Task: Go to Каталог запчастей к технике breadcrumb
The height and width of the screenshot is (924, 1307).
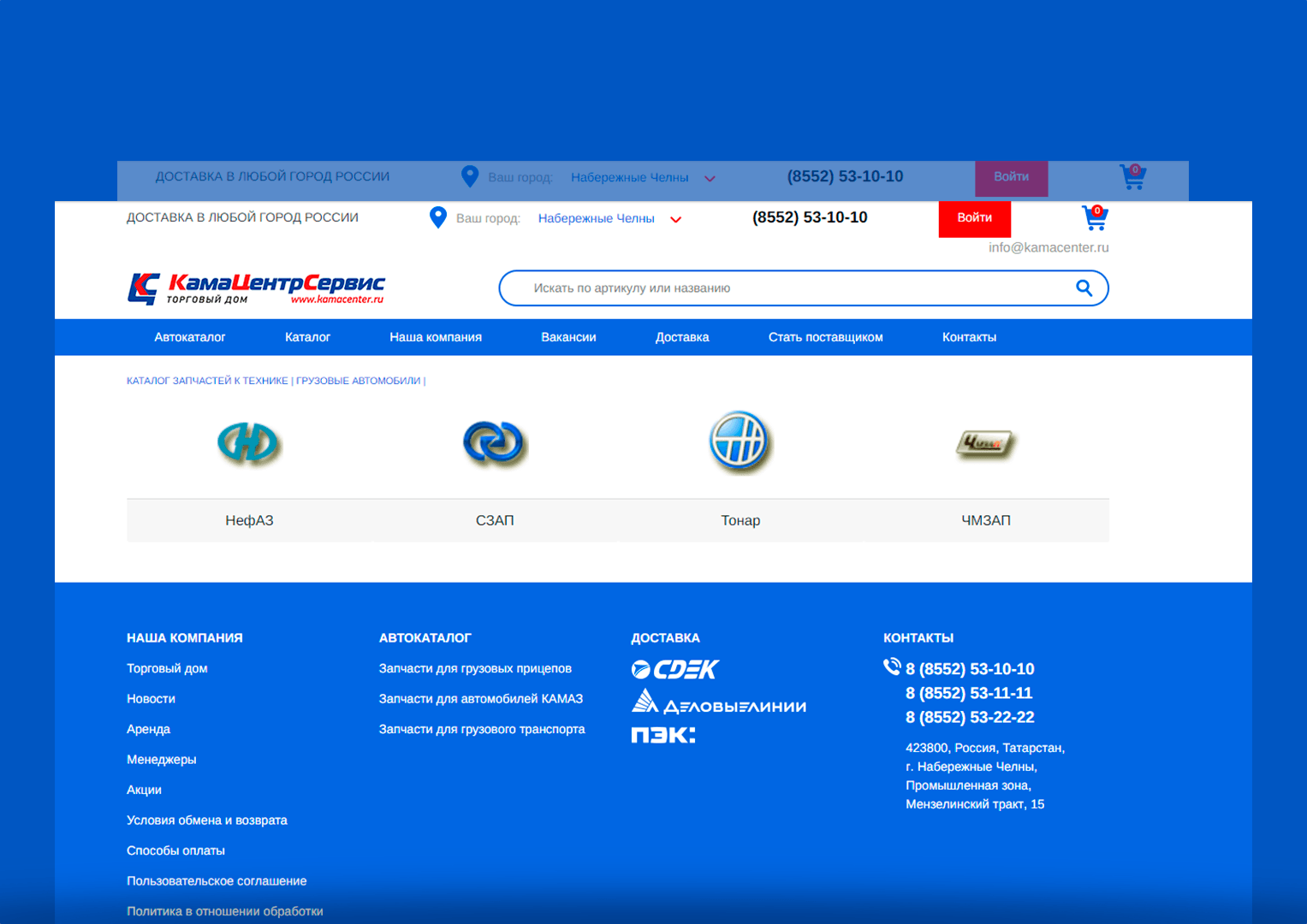Action: 207,381
